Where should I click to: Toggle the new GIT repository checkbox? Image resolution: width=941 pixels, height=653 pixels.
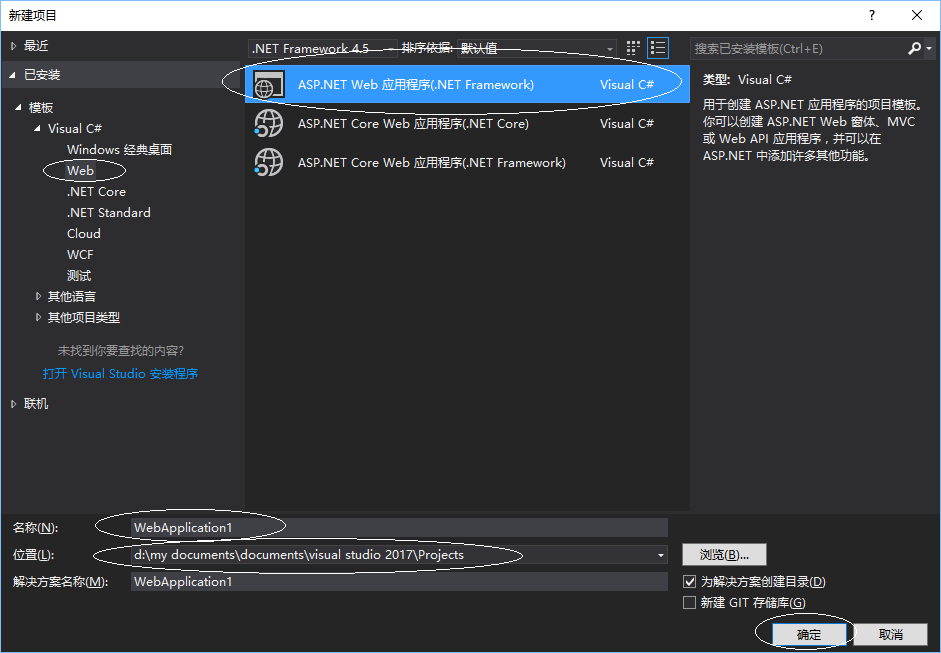(x=690, y=603)
